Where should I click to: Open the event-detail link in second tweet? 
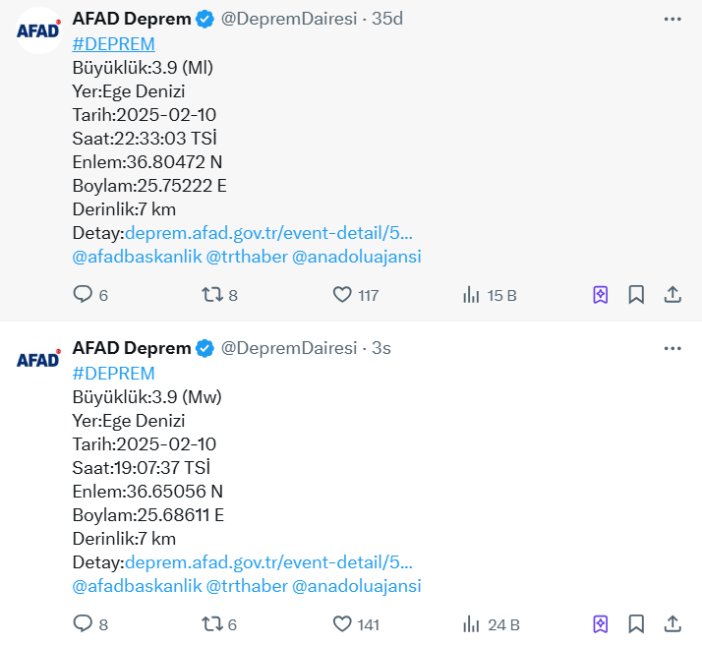coord(268,563)
